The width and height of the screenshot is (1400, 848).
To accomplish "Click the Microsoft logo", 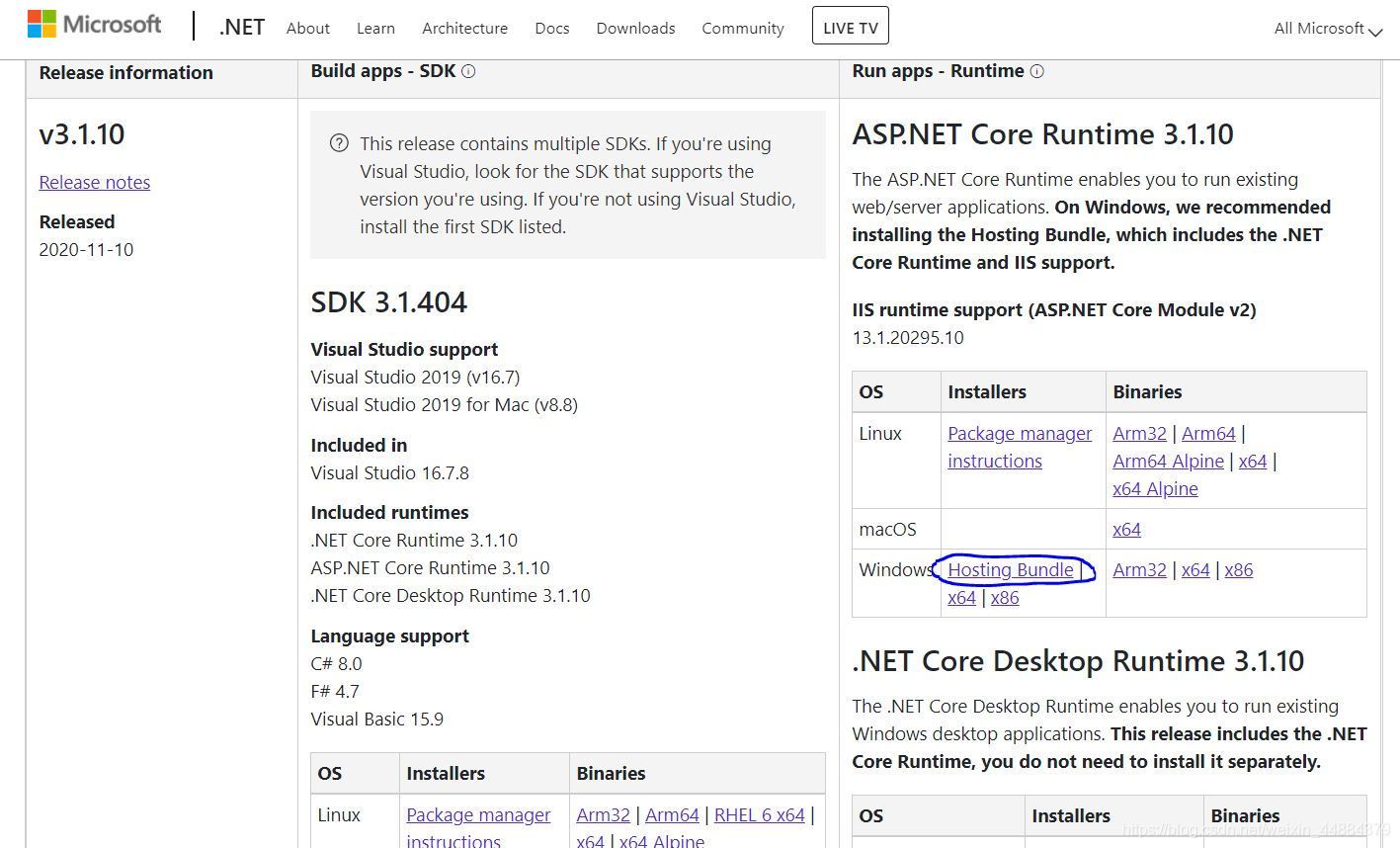I will (95, 25).
